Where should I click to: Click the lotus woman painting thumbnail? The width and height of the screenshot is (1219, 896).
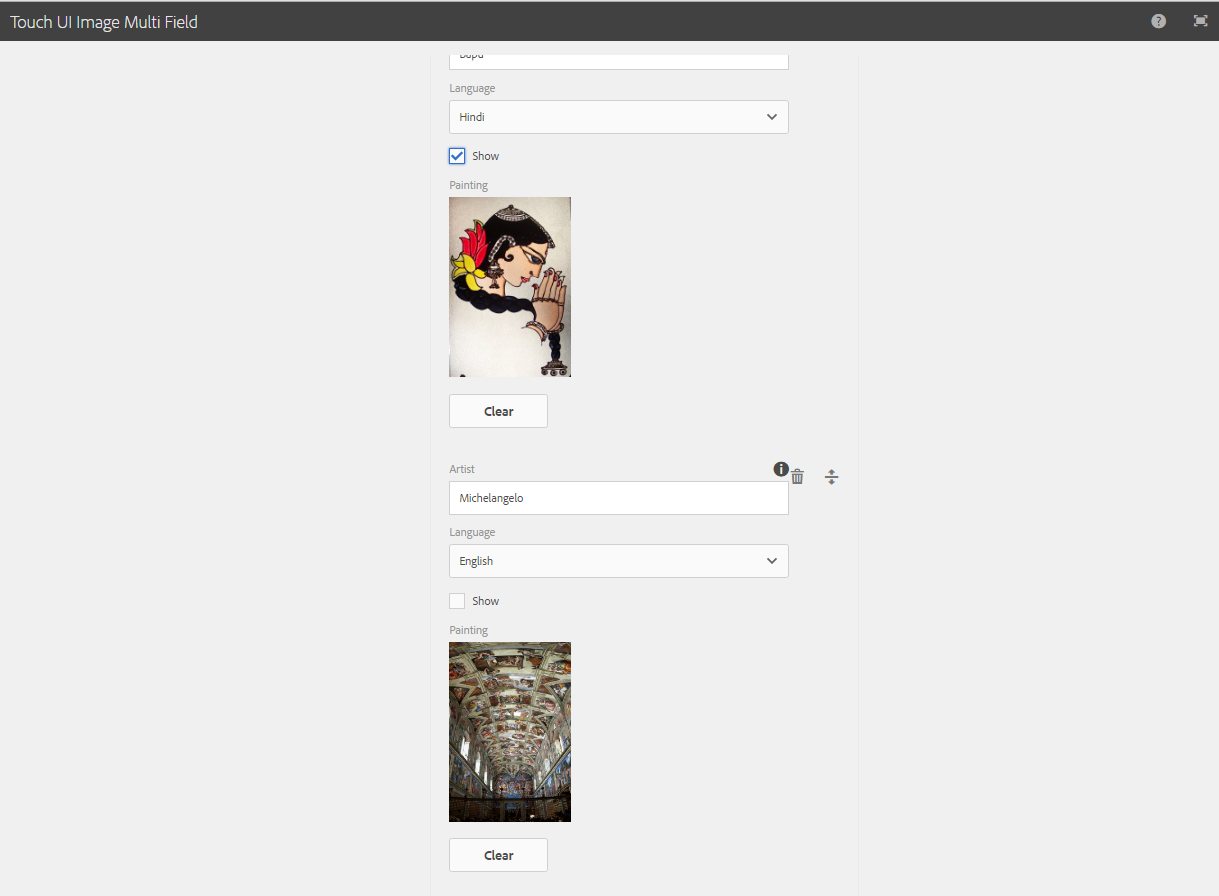pos(510,287)
